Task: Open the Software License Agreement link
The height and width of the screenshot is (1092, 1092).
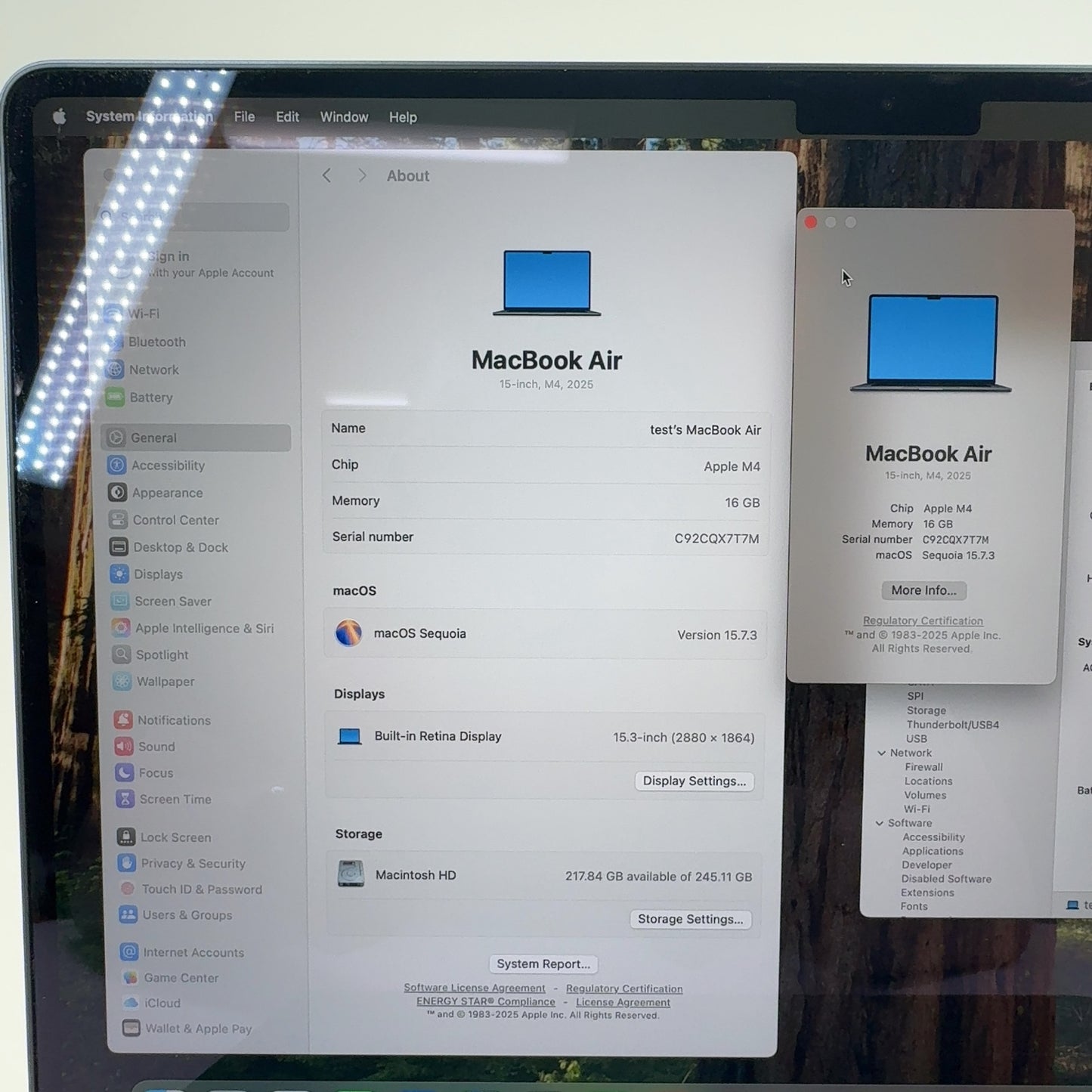Action: pyautogui.click(x=474, y=988)
